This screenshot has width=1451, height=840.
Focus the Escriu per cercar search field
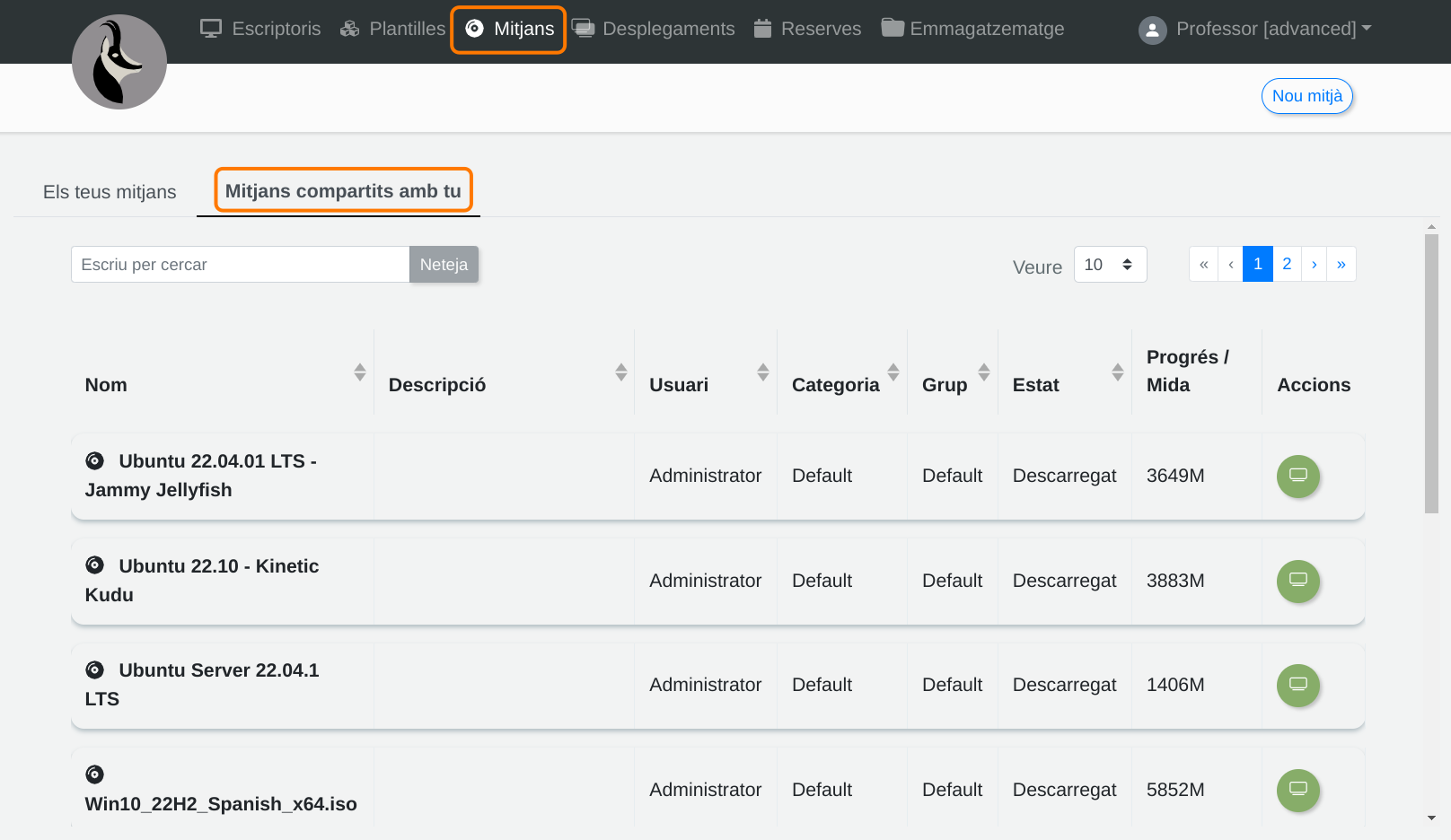(240, 265)
